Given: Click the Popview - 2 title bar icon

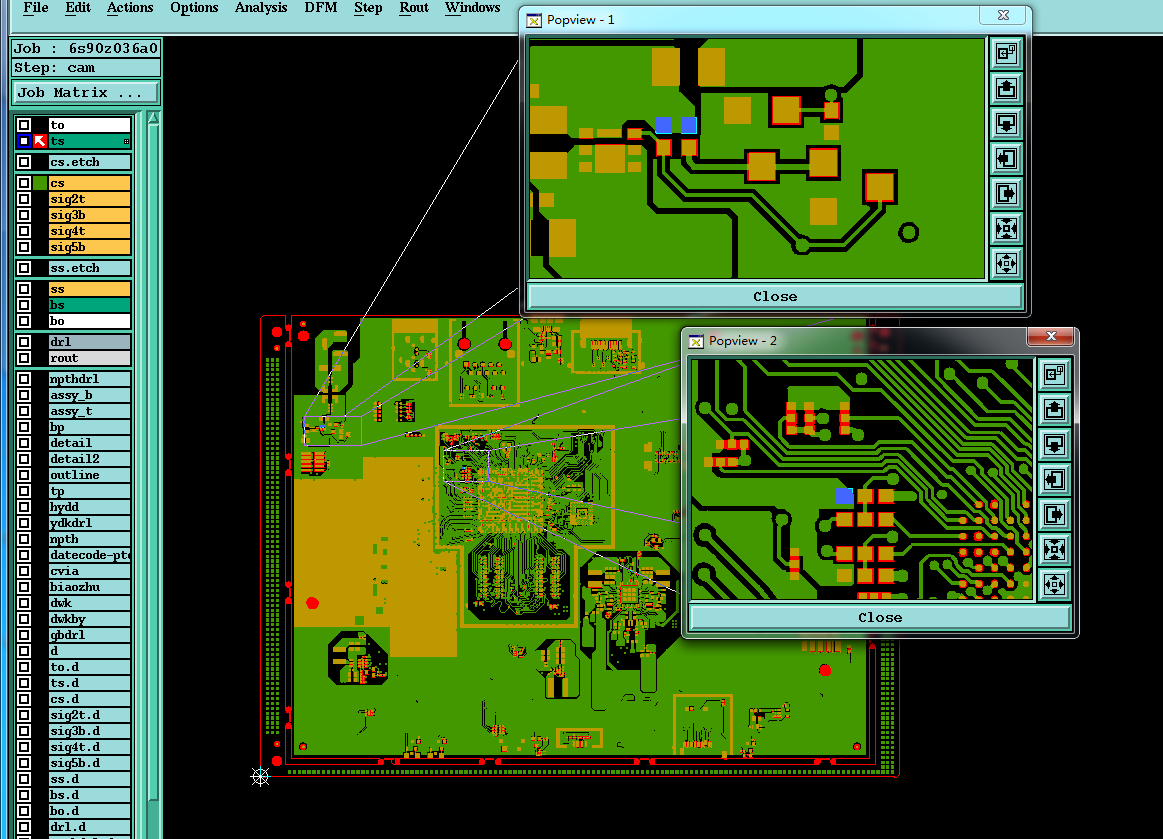Looking at the screenshot, I should (696, 341).
